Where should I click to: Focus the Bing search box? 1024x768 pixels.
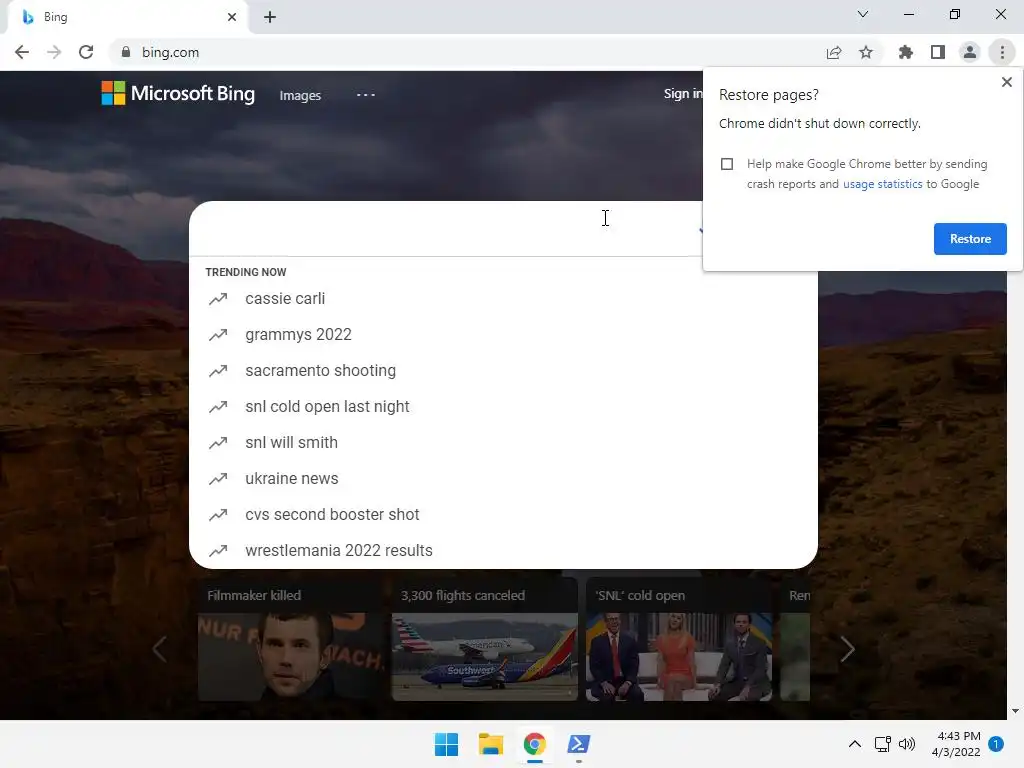coord(444,229)
